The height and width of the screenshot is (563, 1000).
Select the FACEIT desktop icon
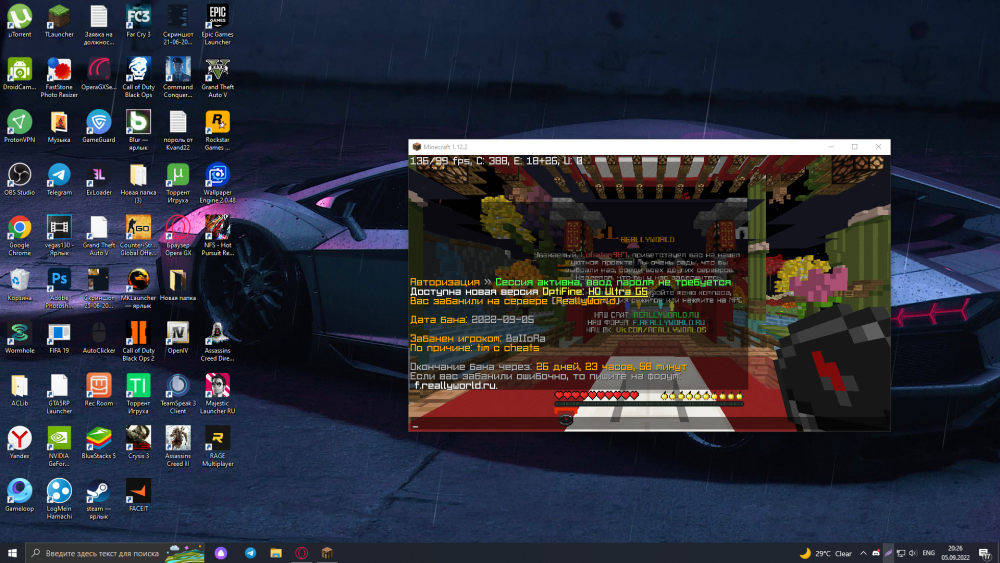point(138,496)
